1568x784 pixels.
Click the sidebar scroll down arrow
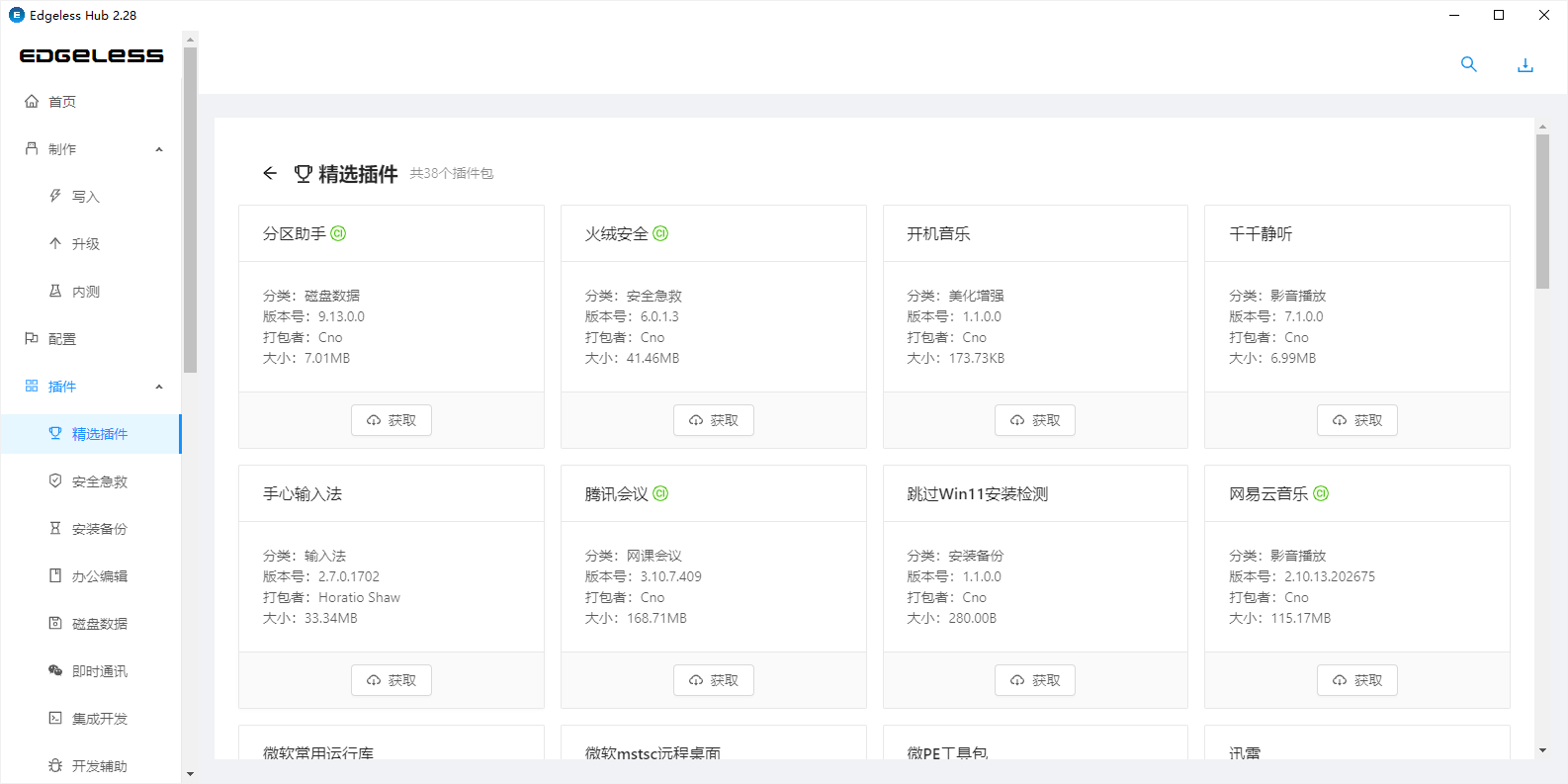coord(190,774)
